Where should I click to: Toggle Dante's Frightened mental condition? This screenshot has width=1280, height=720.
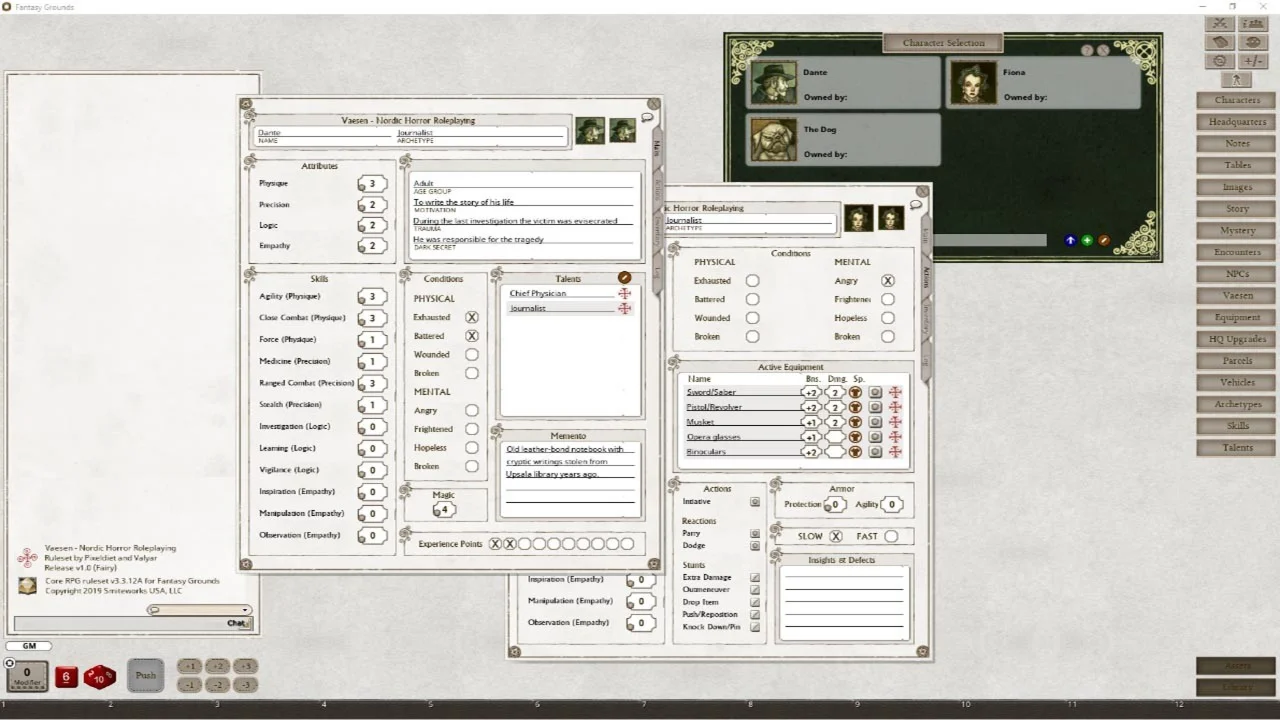pos(472,429)
